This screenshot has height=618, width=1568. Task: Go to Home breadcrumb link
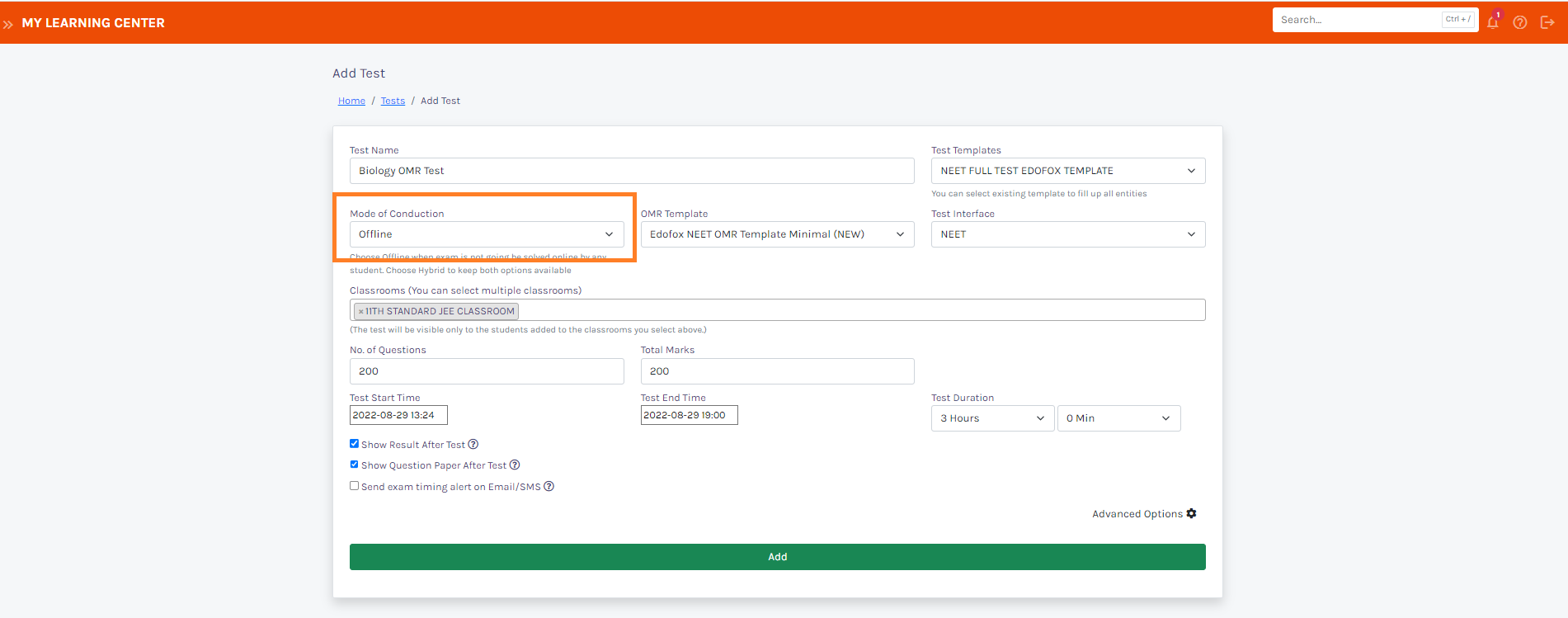(x=351, y=101)
